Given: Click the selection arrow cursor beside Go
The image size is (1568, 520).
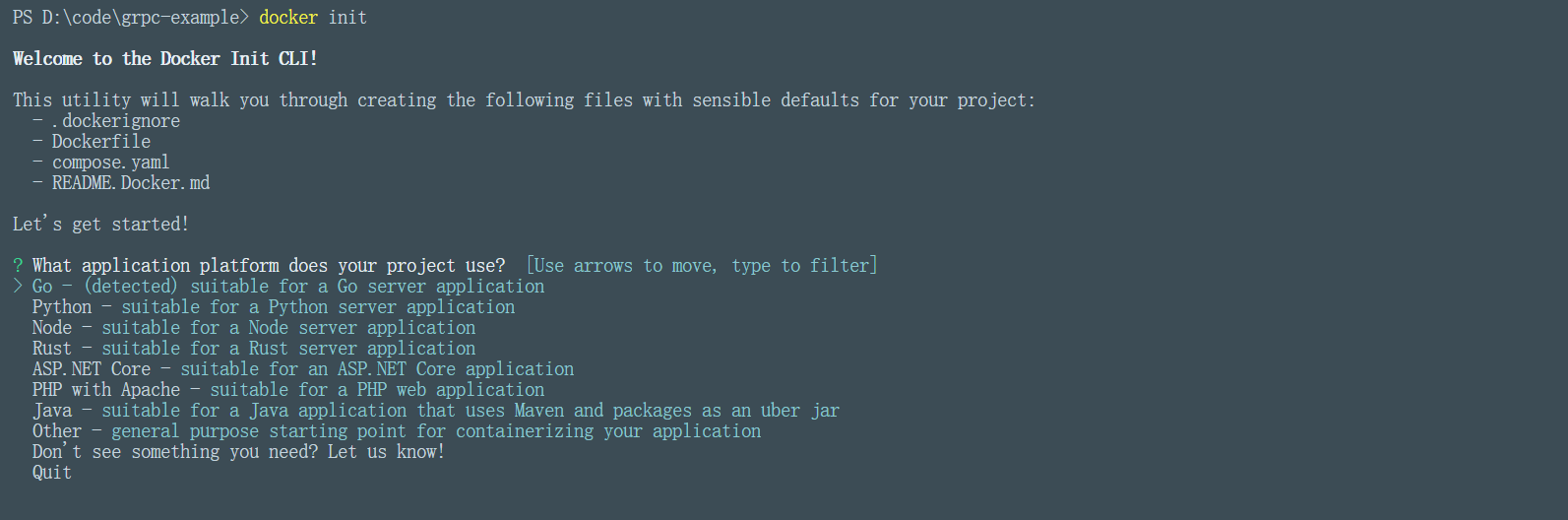Looking at the screenshot, I should (18, 287).
